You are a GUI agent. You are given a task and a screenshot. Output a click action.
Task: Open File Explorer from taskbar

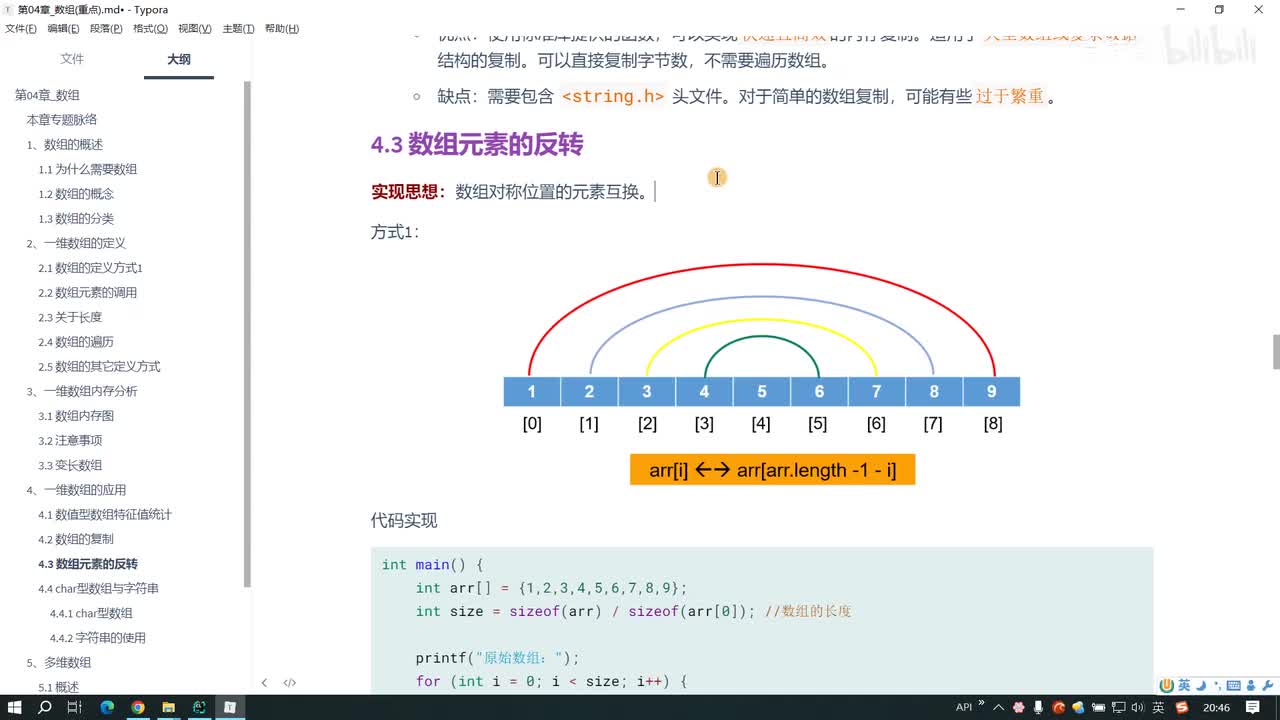tap(168, 707)
